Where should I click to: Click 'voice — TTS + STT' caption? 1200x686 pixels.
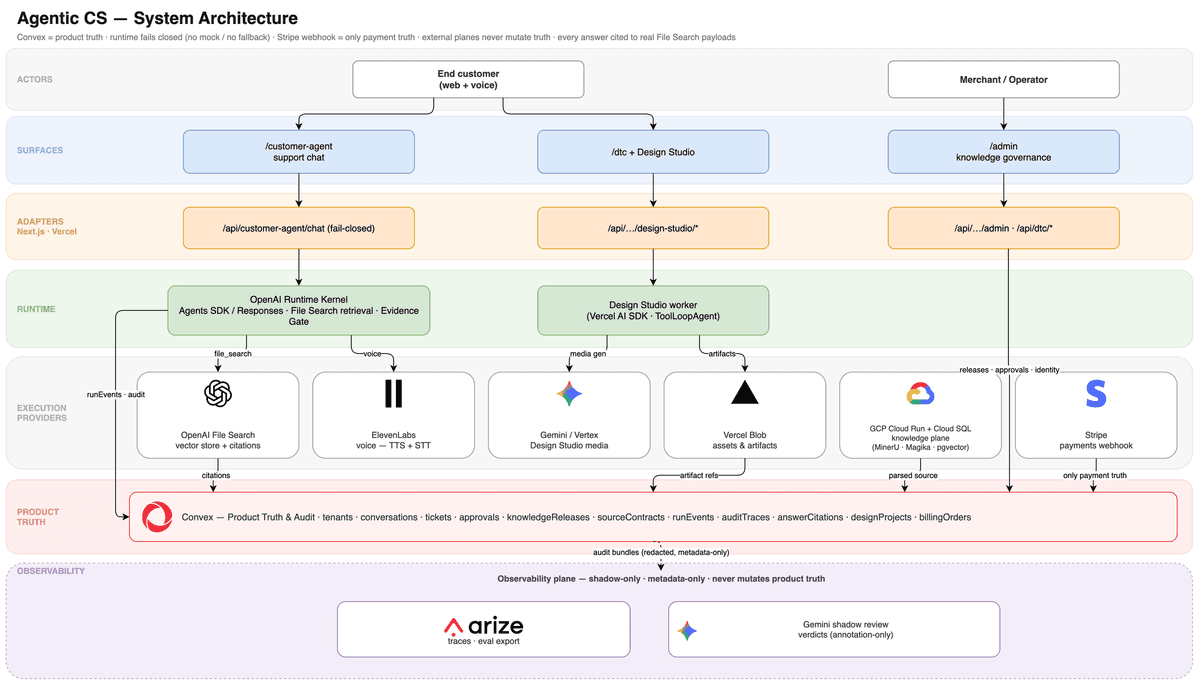pos(394,446)
